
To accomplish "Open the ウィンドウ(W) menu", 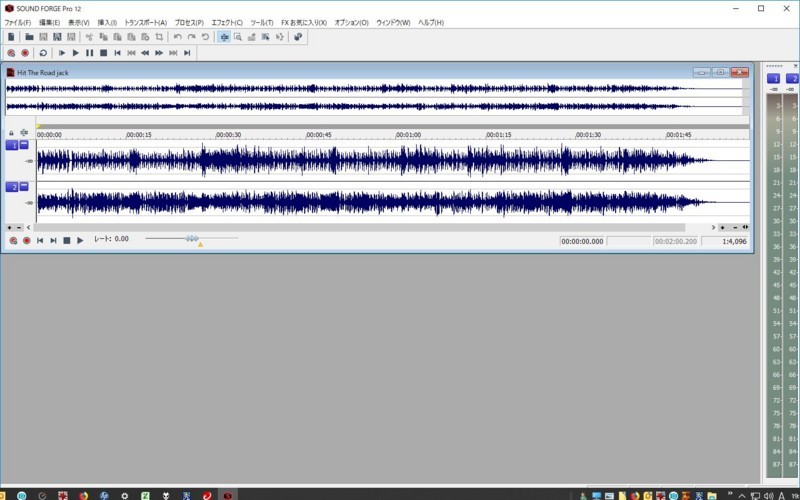I will click(393, 22).
